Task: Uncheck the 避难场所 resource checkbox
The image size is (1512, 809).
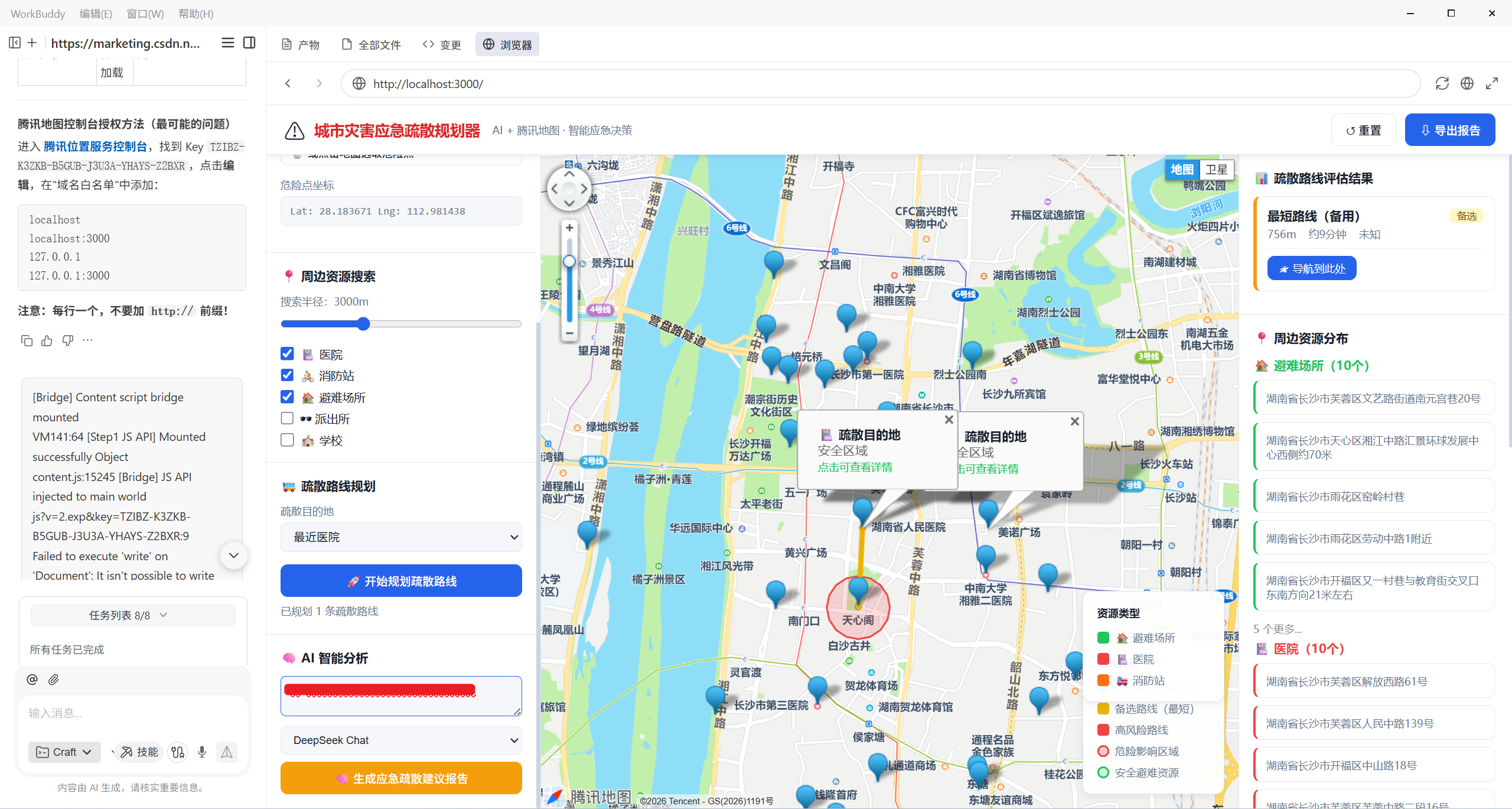Action: (x=287, y=397)
